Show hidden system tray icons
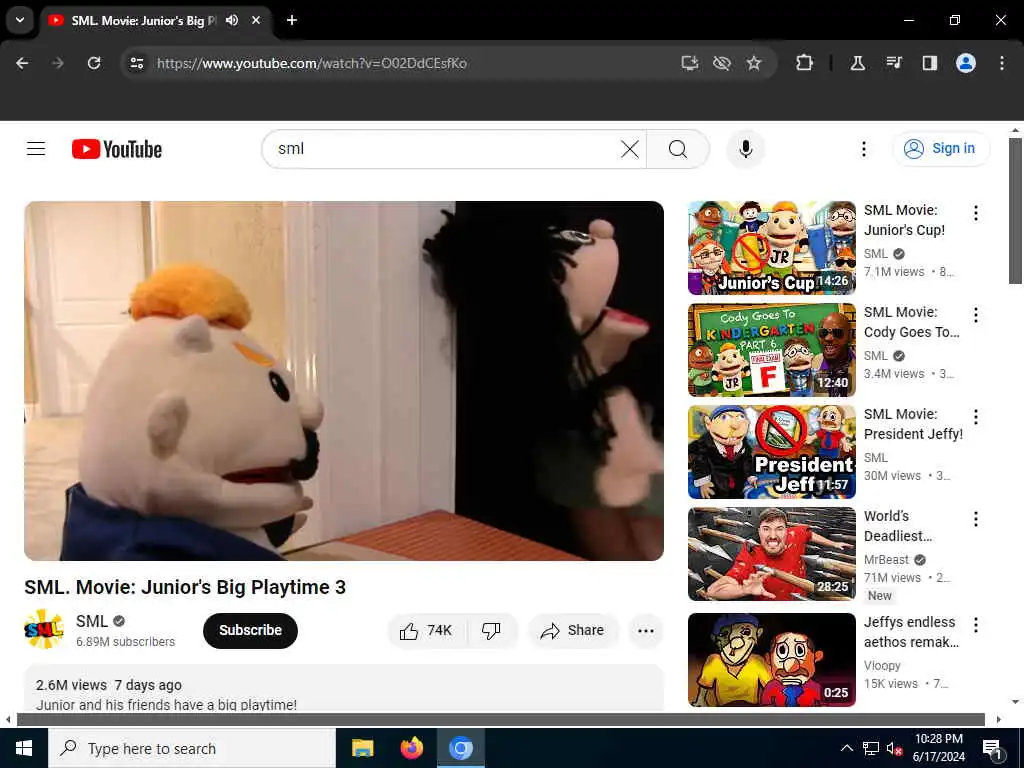Screen dimensions: 1024x768 point(846,748)
